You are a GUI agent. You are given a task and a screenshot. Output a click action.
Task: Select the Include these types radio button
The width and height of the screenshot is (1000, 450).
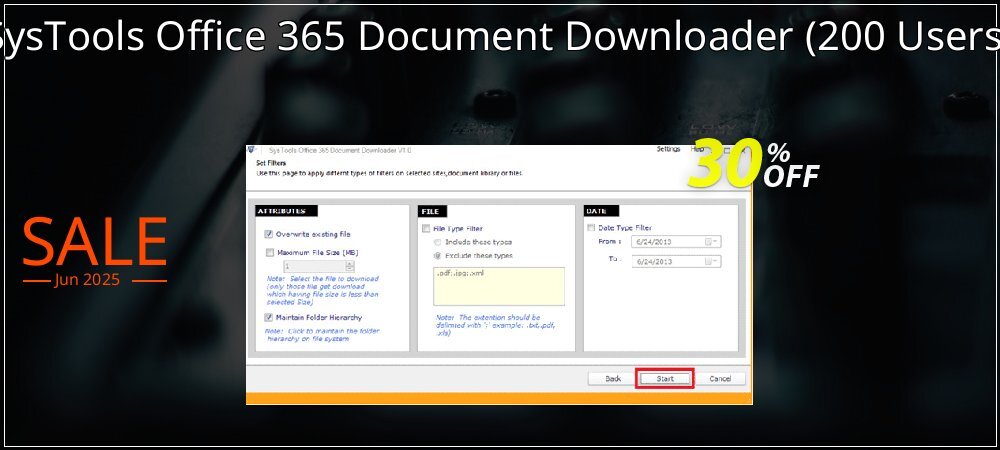438,242
